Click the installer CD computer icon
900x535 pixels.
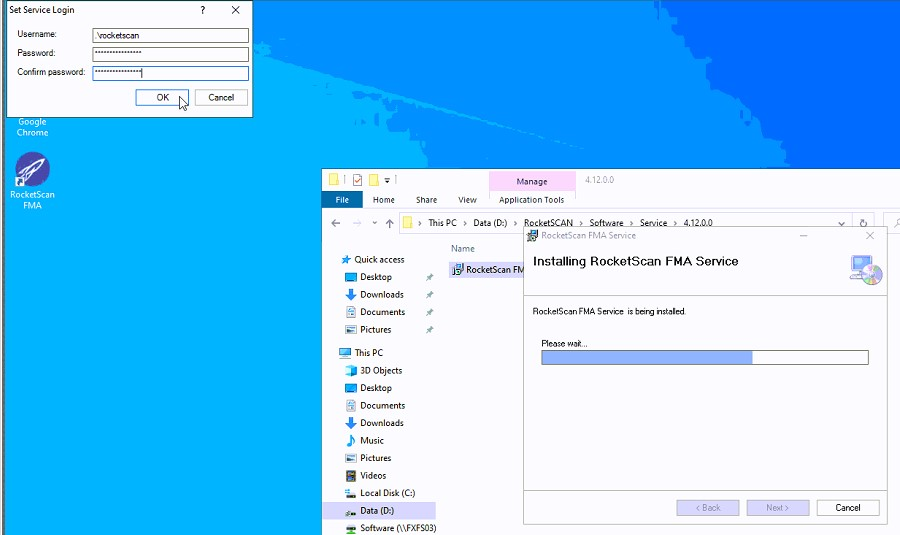tap(866, 270)
